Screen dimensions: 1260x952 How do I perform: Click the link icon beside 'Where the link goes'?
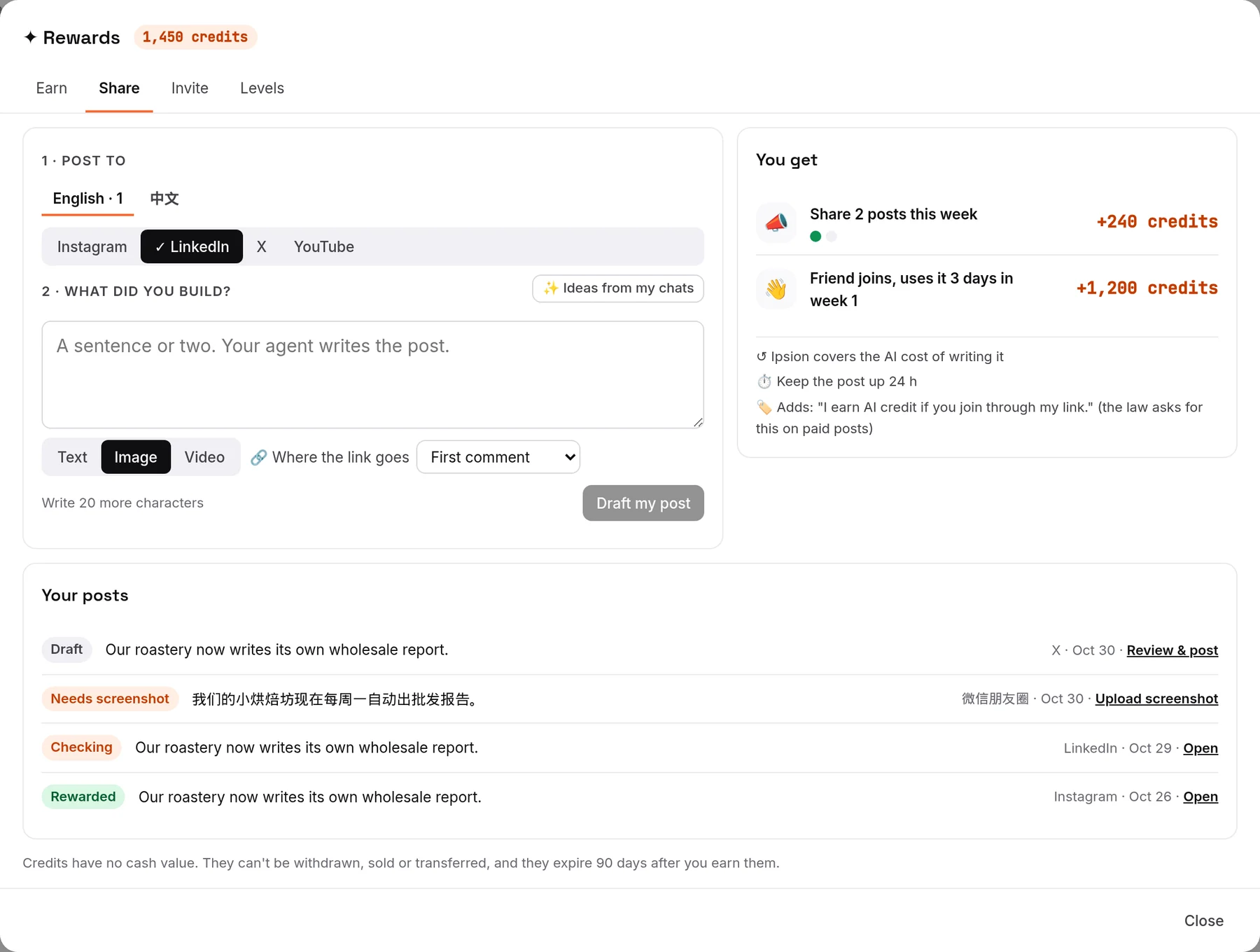tap(259, 457)
